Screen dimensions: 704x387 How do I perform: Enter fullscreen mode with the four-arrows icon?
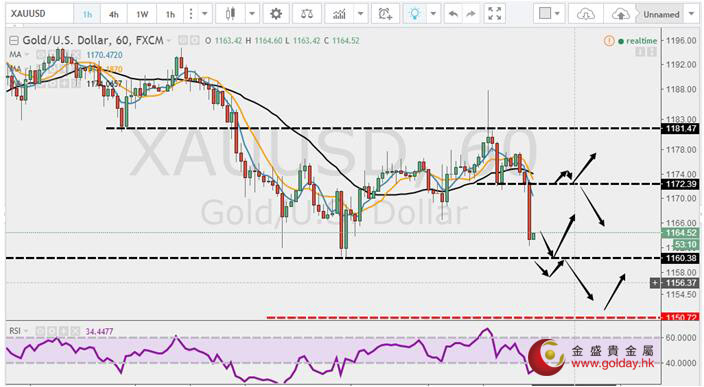click(x=494, y=14)
